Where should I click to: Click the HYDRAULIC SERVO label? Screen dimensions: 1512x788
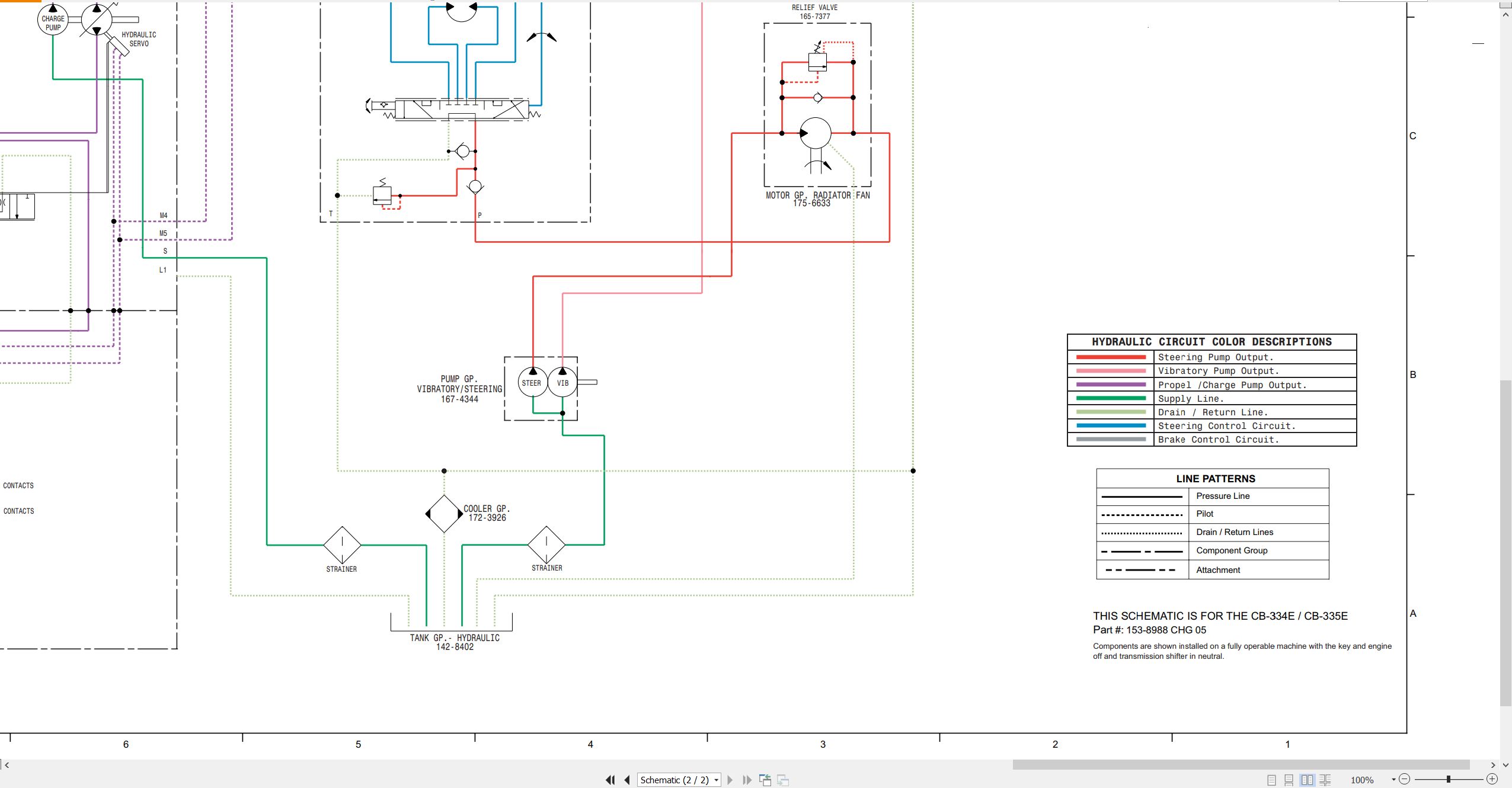139,39
